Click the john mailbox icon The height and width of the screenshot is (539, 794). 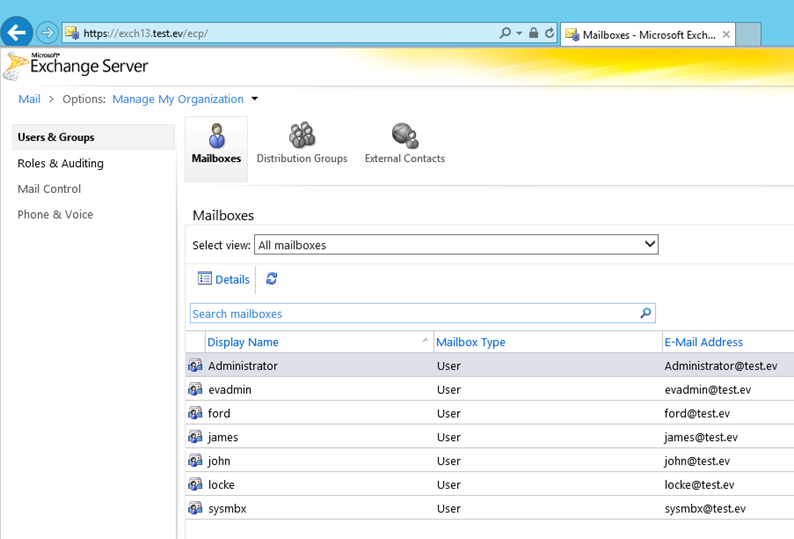(x=195, y=460)
